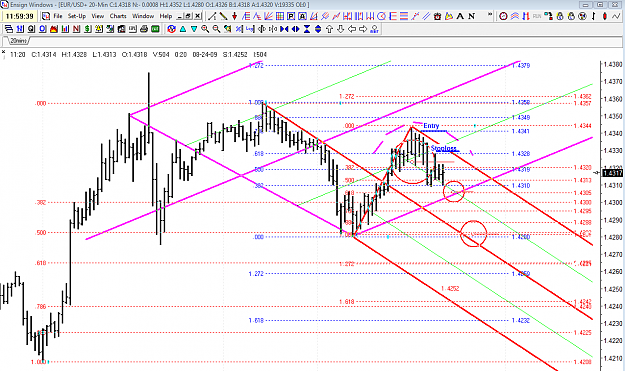Open the Set-Up menu
Screen dimensions: 625x371
[77, 16]
